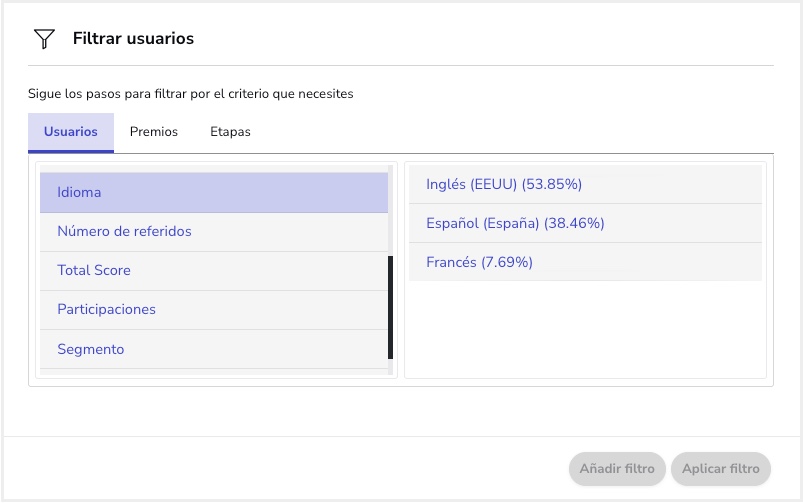The image size is (803, 503).
Task: Open the Premios tab
Action: click(154, 132)
